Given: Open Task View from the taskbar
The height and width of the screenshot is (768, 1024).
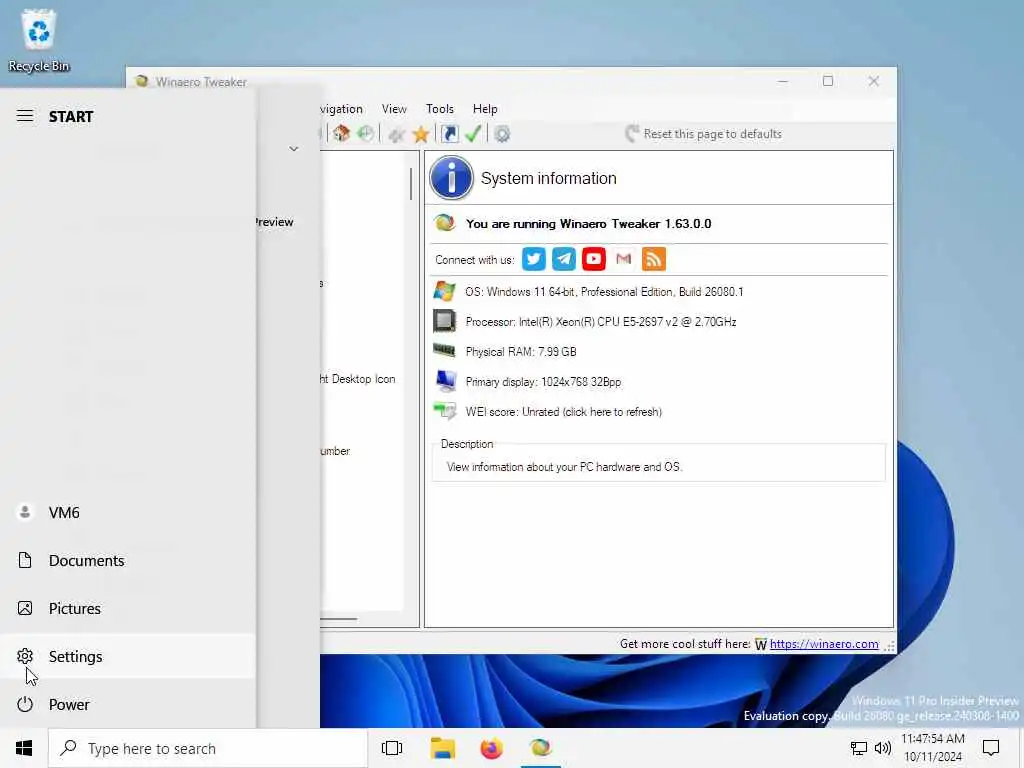Looking at the screenshot, I should click(x=392, y=748).
